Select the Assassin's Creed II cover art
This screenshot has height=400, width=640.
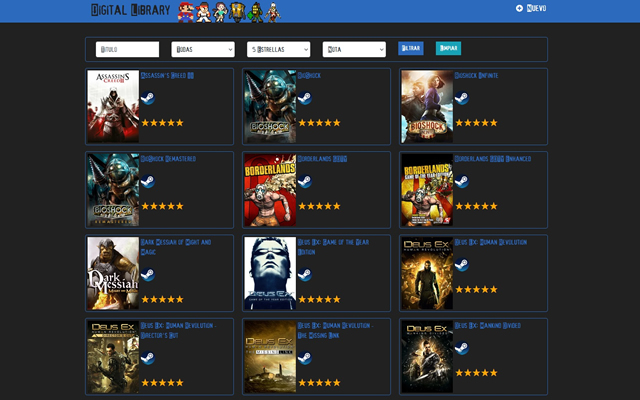pyautogui.click(x=113, y=107)
